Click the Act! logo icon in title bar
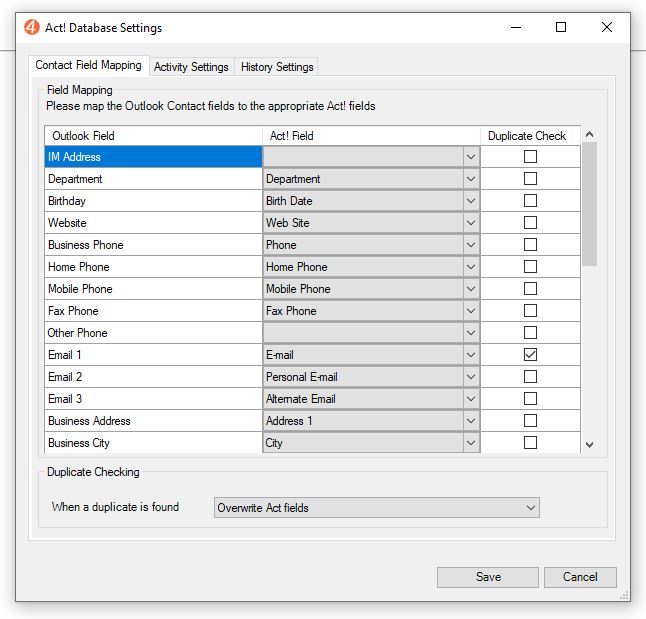 [31, 27]
